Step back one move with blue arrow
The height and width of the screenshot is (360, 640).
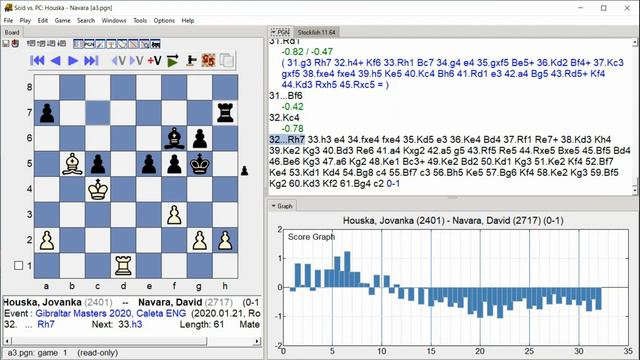coord(56,60)
